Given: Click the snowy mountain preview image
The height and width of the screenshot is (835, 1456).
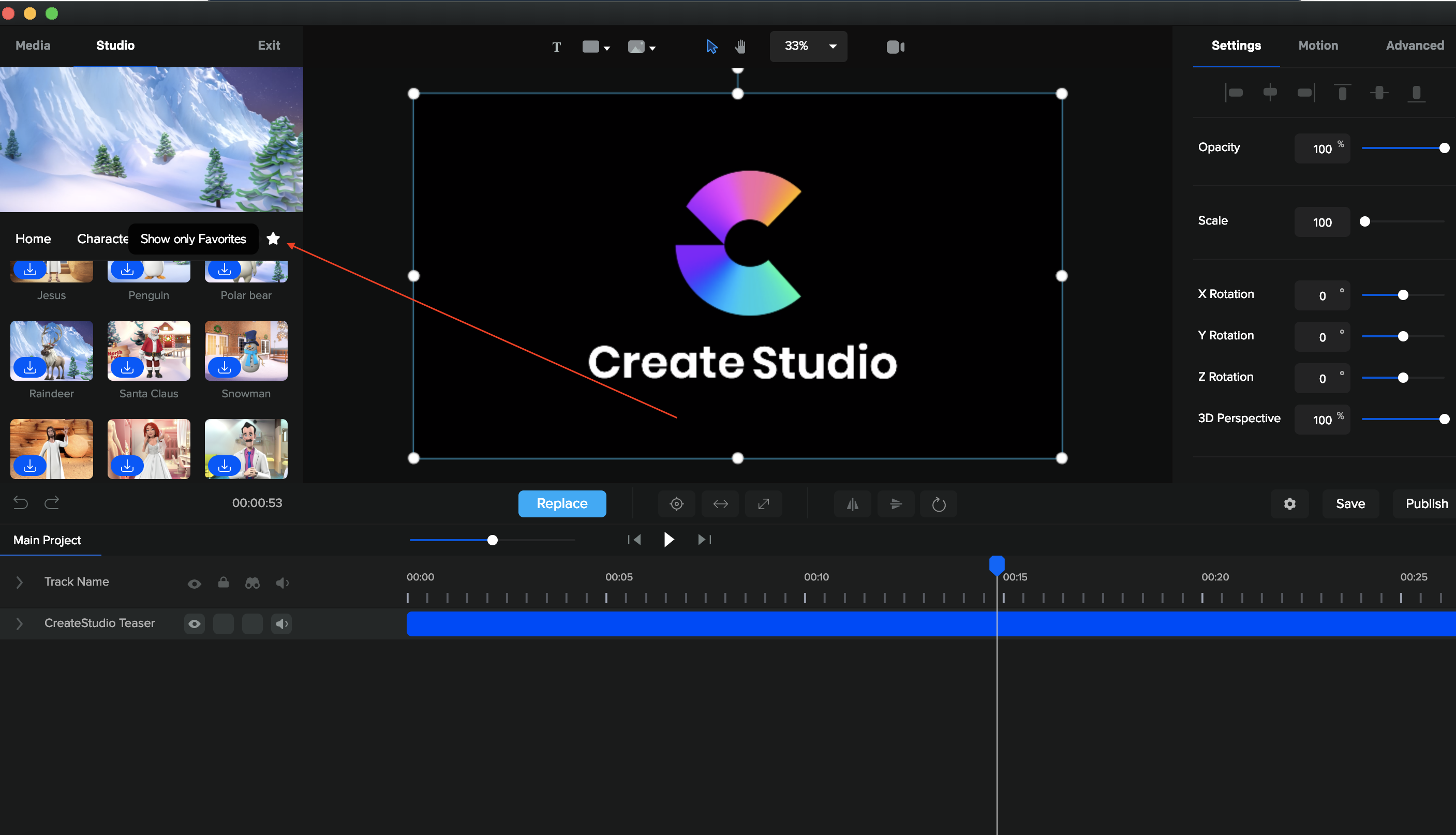Looking at the screenshot, I should [152, 139].
